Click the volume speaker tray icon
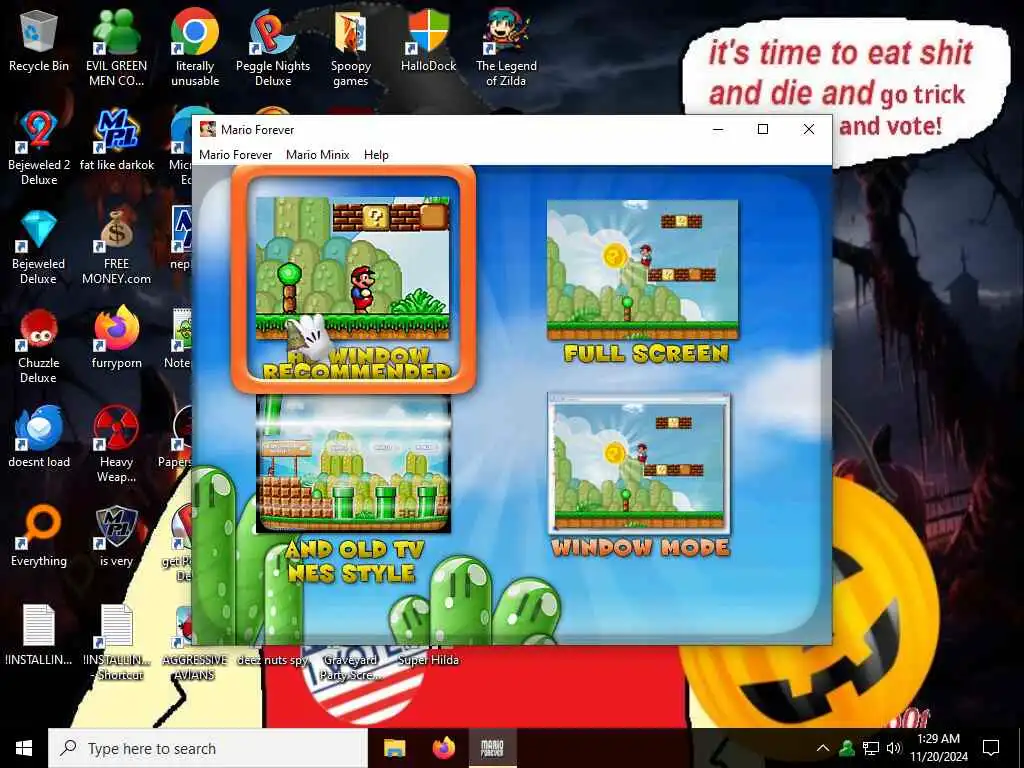This screenshot has width=1024, height=768. [x=894, y=748]
